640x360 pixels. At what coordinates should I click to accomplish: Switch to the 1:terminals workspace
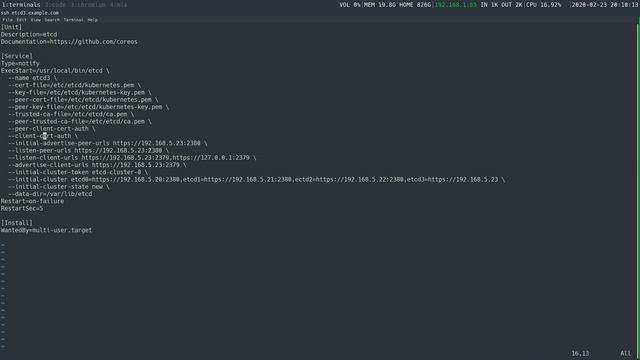point(21,5)
